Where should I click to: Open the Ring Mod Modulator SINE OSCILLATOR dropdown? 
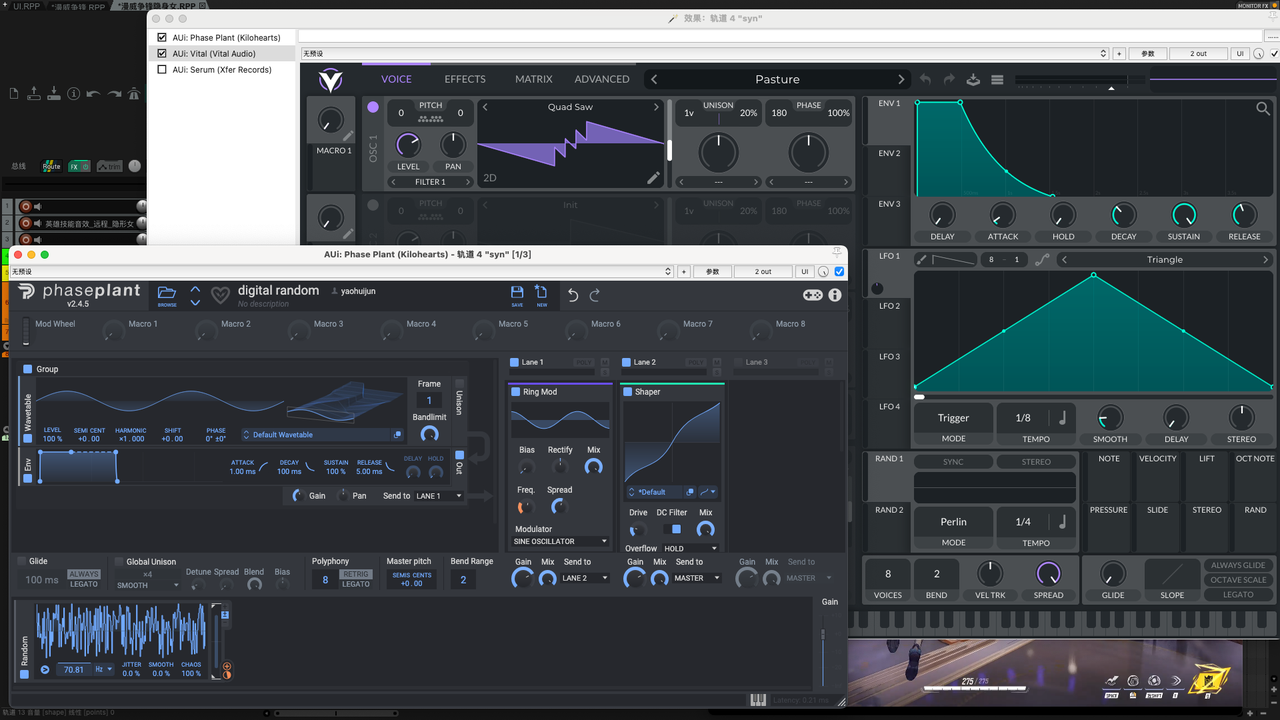pos(561,541)
